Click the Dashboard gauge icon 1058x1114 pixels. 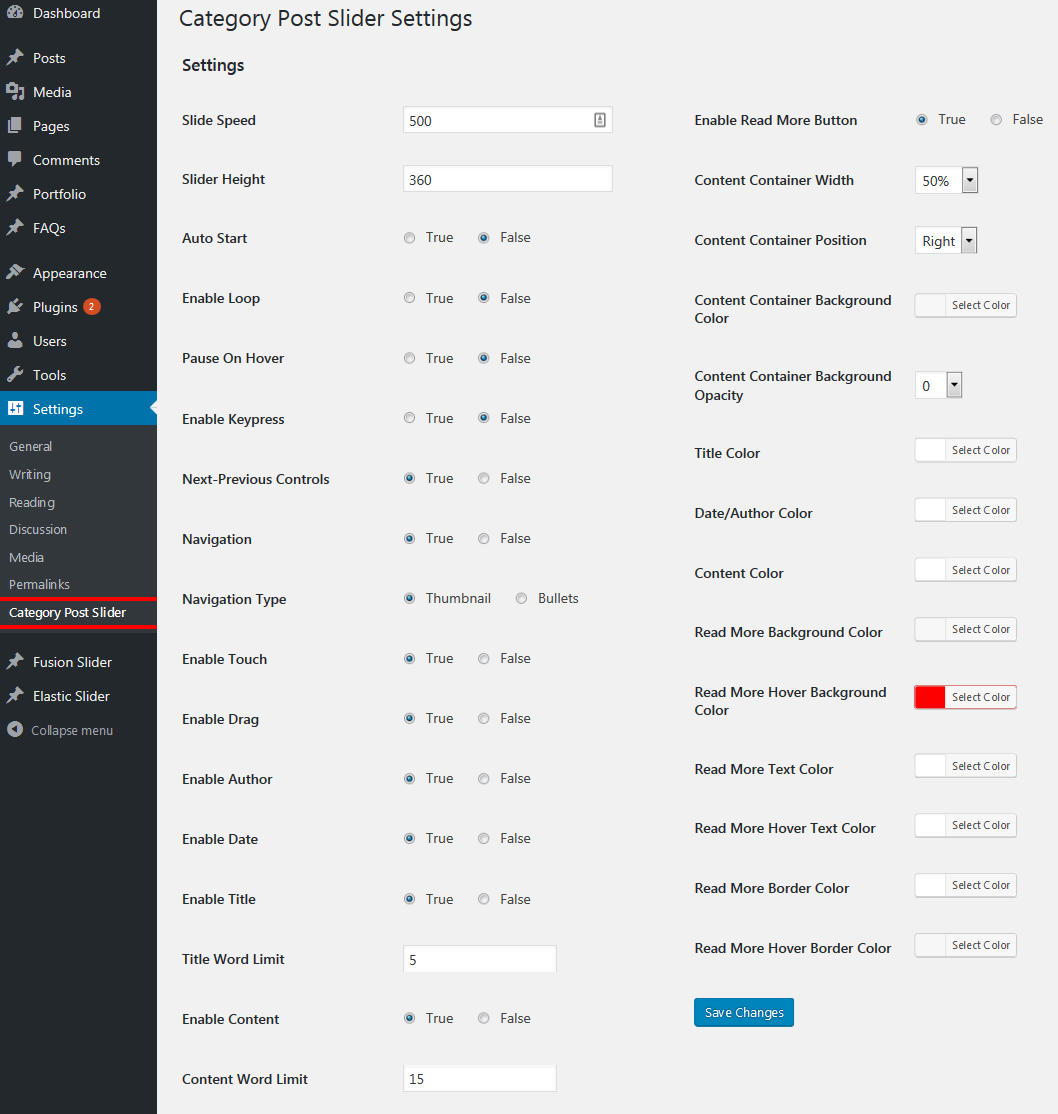pos(15,12)
